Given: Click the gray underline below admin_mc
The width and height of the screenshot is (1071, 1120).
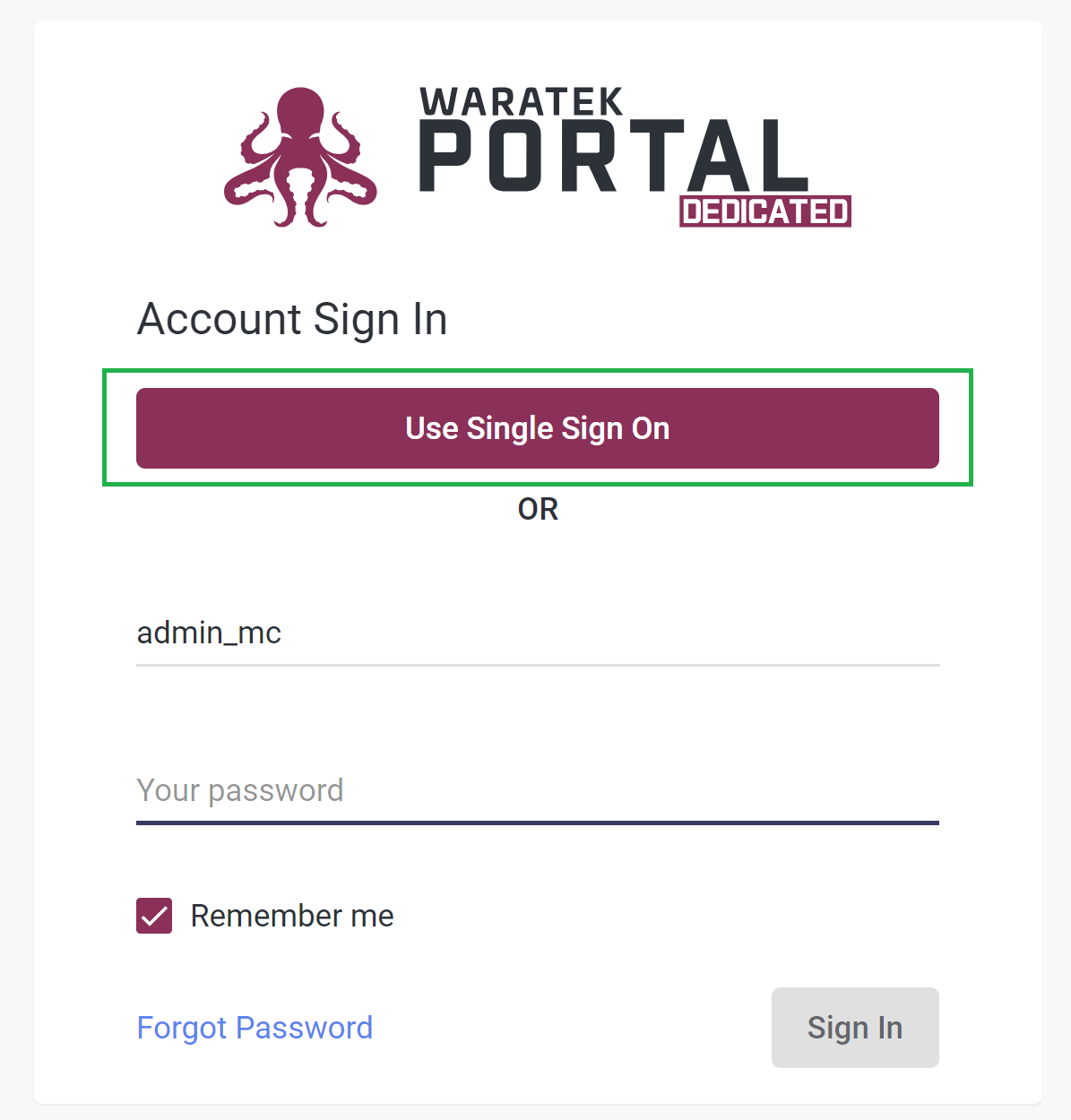Looking at the screenshot, I should pyautogui.click(x=538, y=666).
